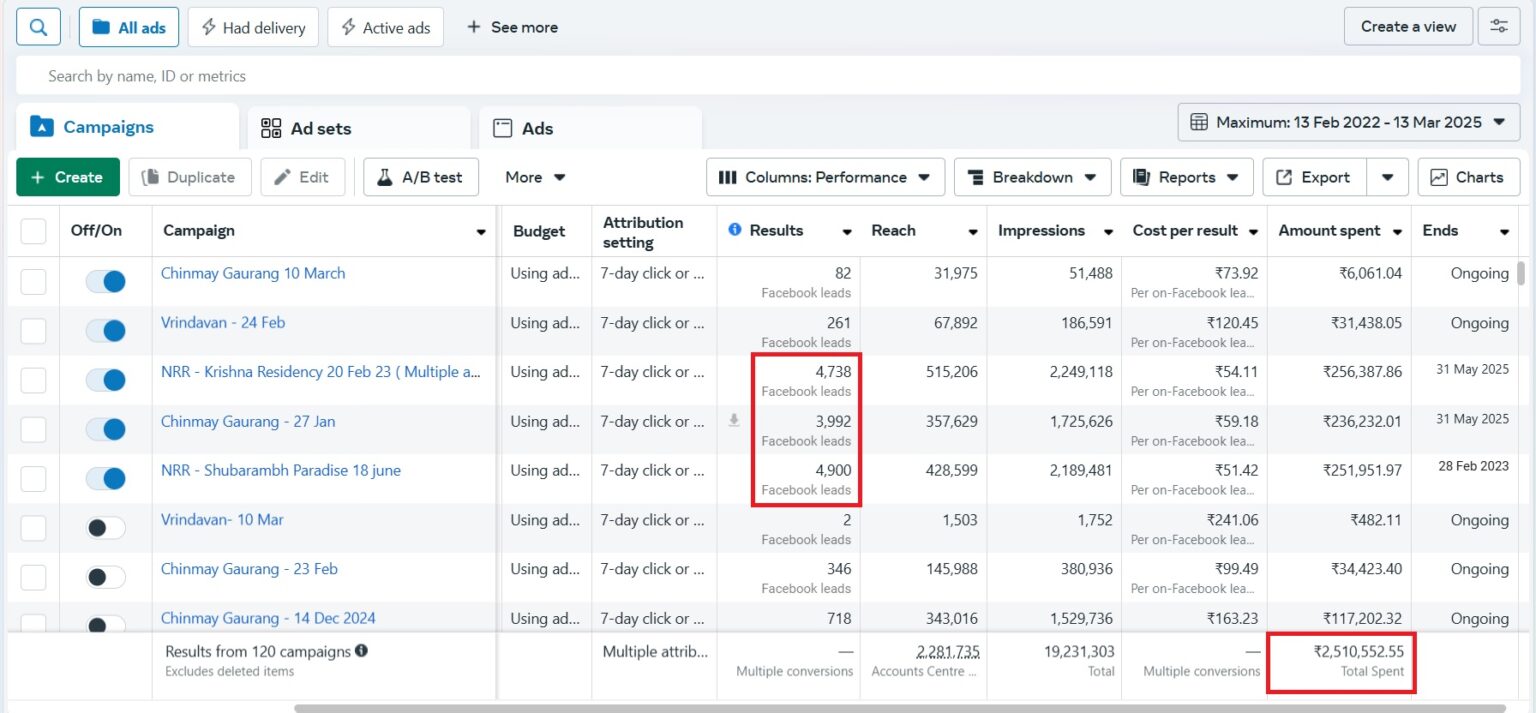Open the More dropdown menu

coord(536,177)
